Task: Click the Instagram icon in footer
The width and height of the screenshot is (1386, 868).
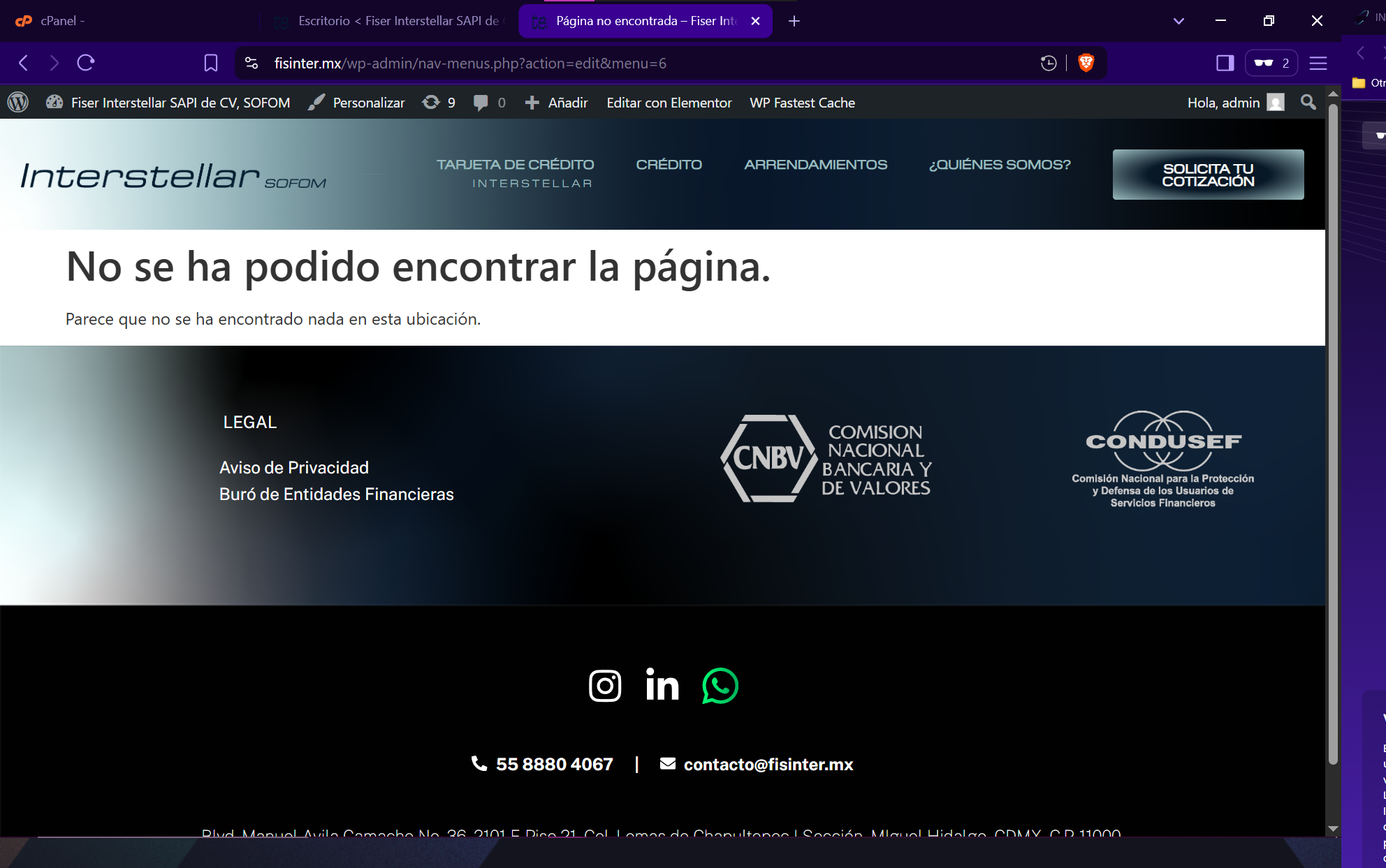Action: pyautogui.click(x=604, y=686)
